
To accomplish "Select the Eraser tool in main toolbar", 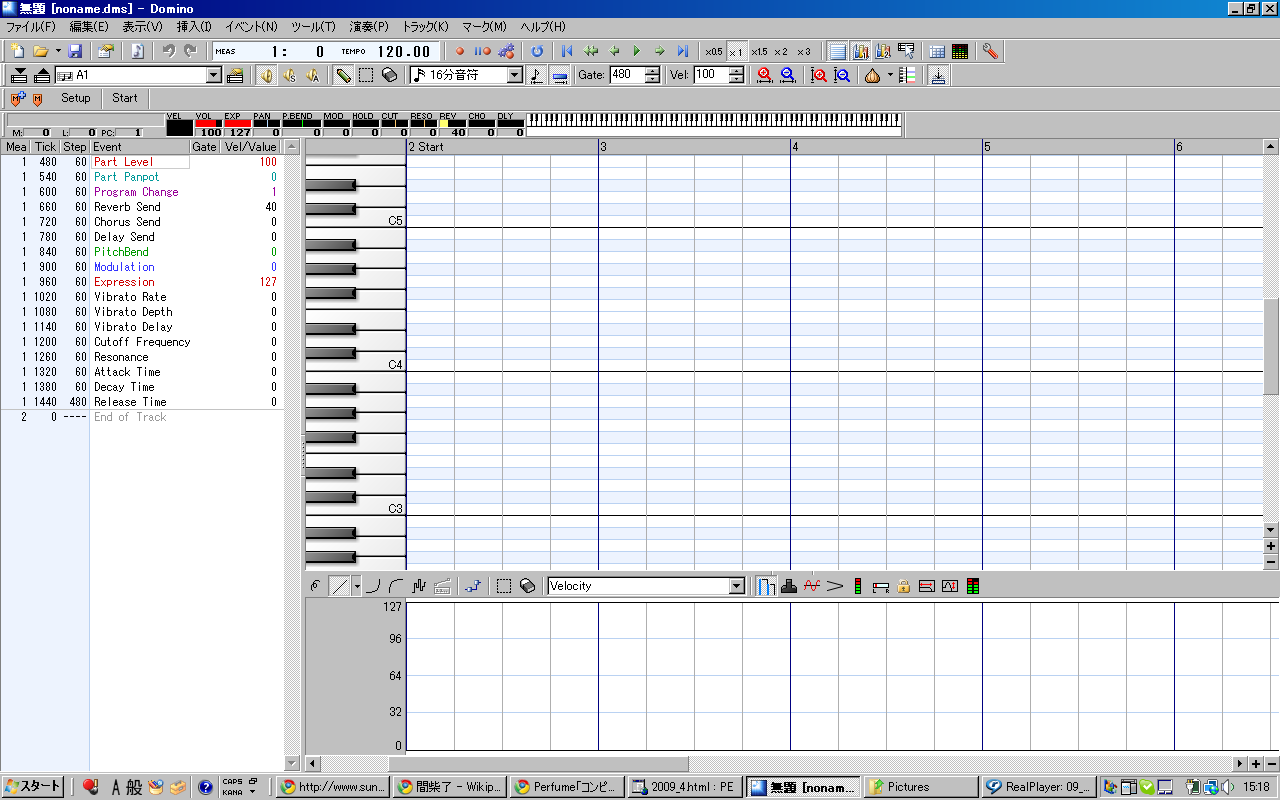I will point(389,75).
